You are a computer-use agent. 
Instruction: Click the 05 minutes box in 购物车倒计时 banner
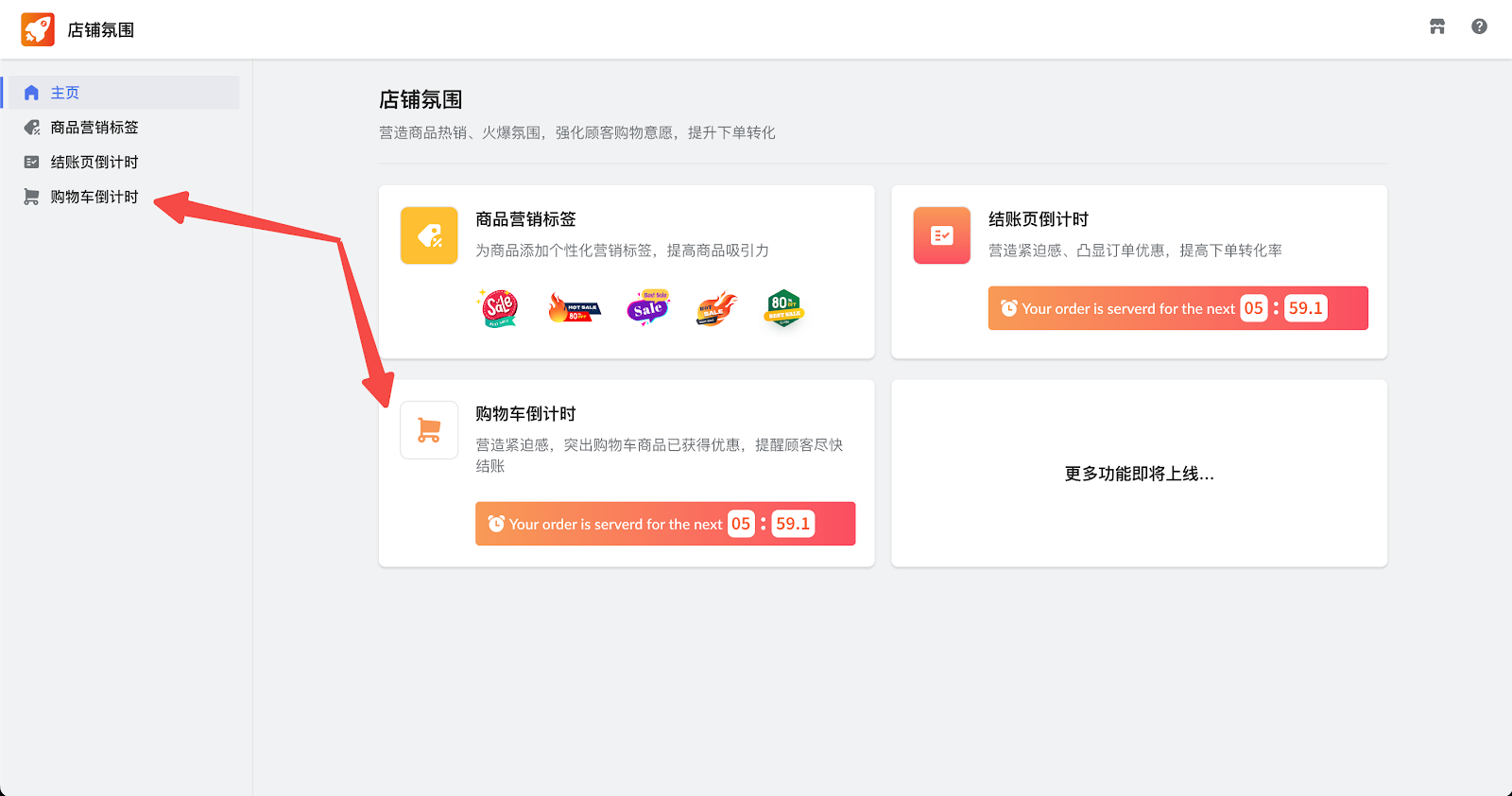(741, 524)
